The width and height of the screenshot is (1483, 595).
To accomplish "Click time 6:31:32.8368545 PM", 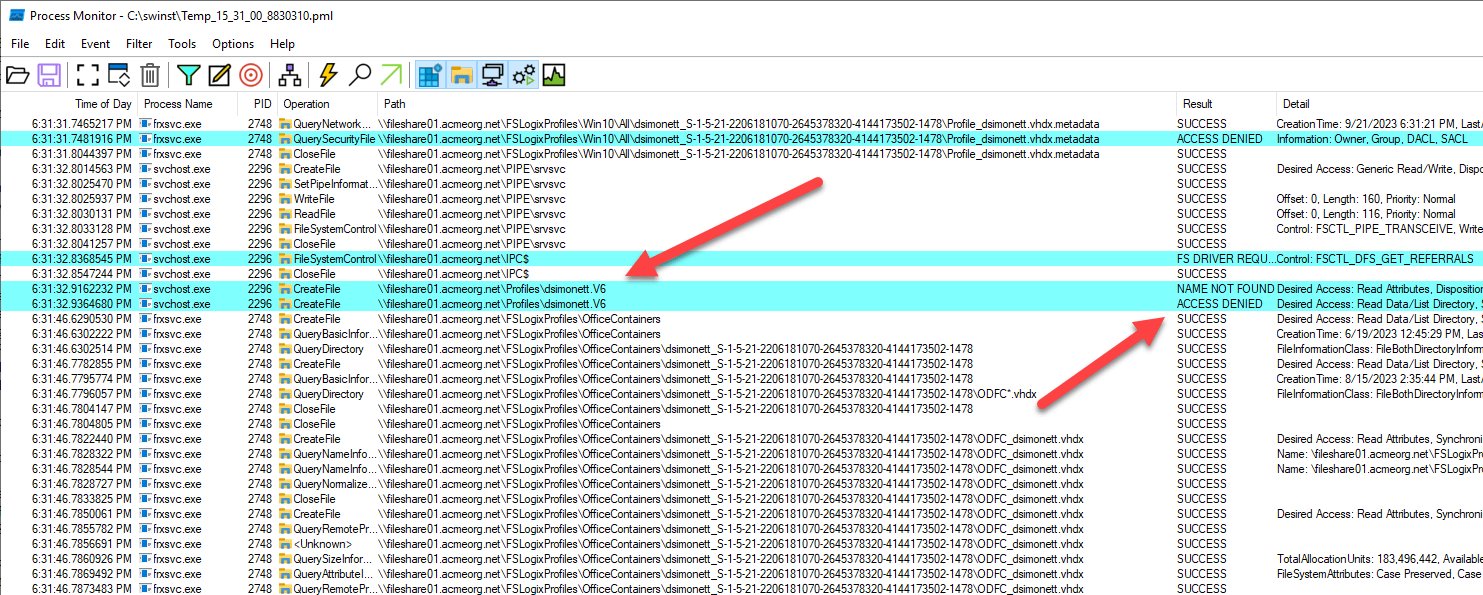I will click(x=81, y=259).
